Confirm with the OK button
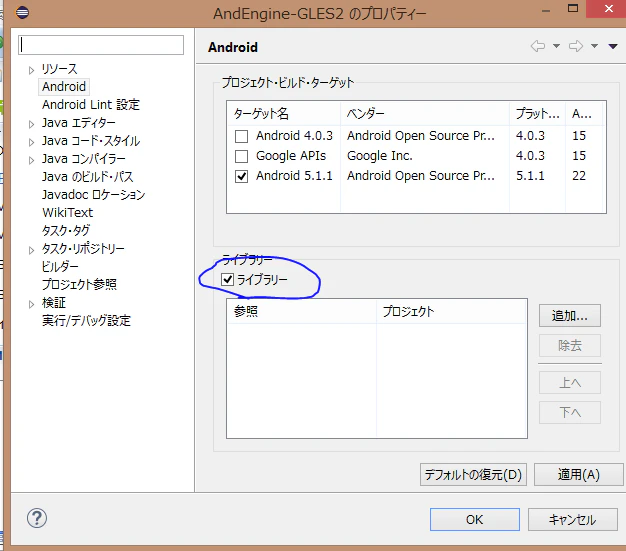Screen dimensions: 626x551 [x=475, y=519]
